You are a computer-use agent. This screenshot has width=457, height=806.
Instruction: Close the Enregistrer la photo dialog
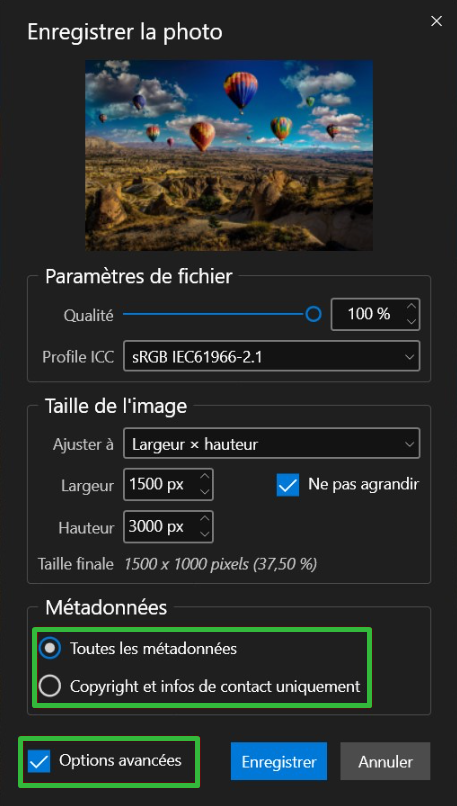[x=436, y=21]
